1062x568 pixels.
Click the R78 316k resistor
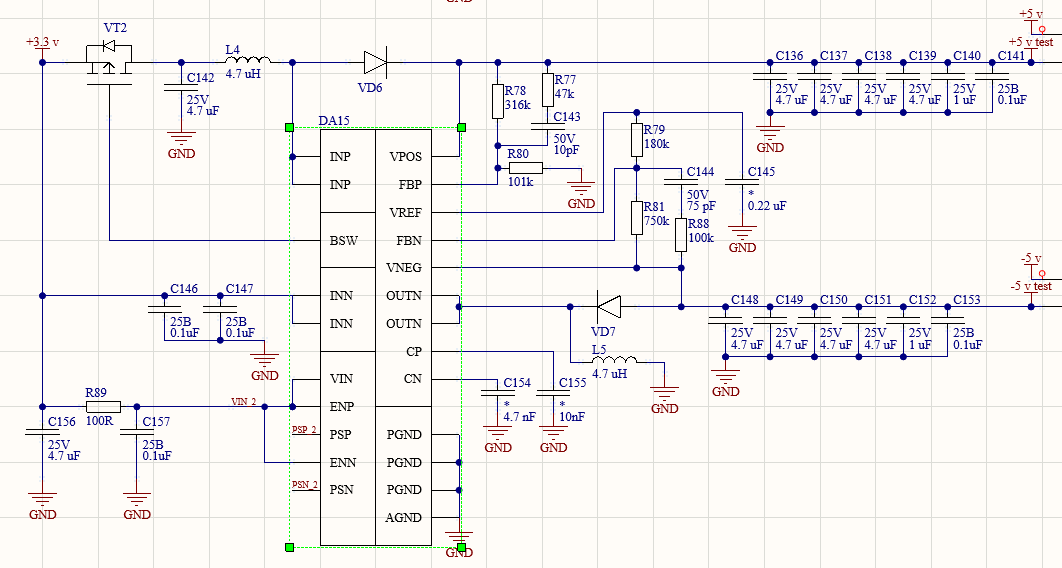coord(498,102)
